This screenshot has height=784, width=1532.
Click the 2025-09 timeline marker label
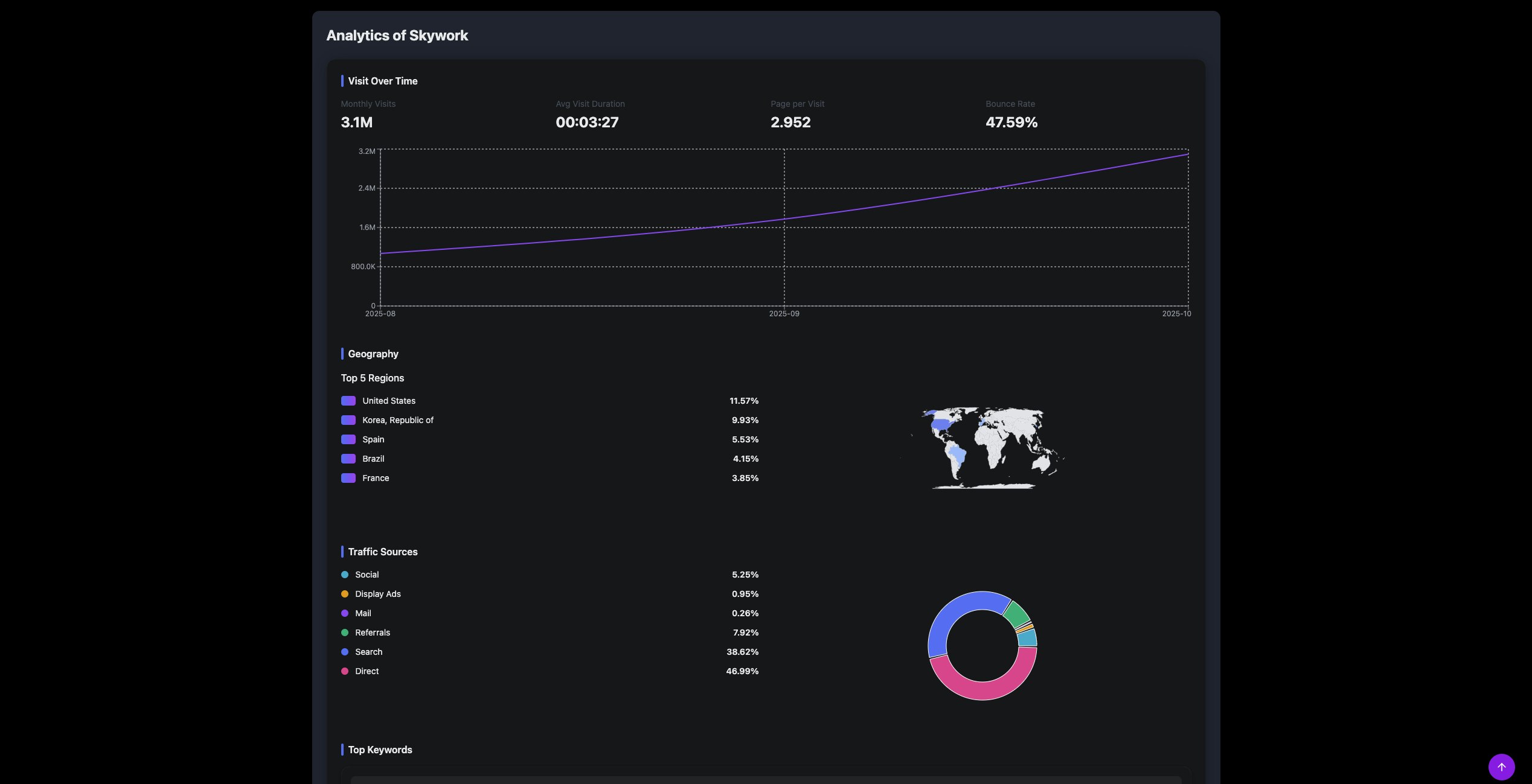coord(784,314)
